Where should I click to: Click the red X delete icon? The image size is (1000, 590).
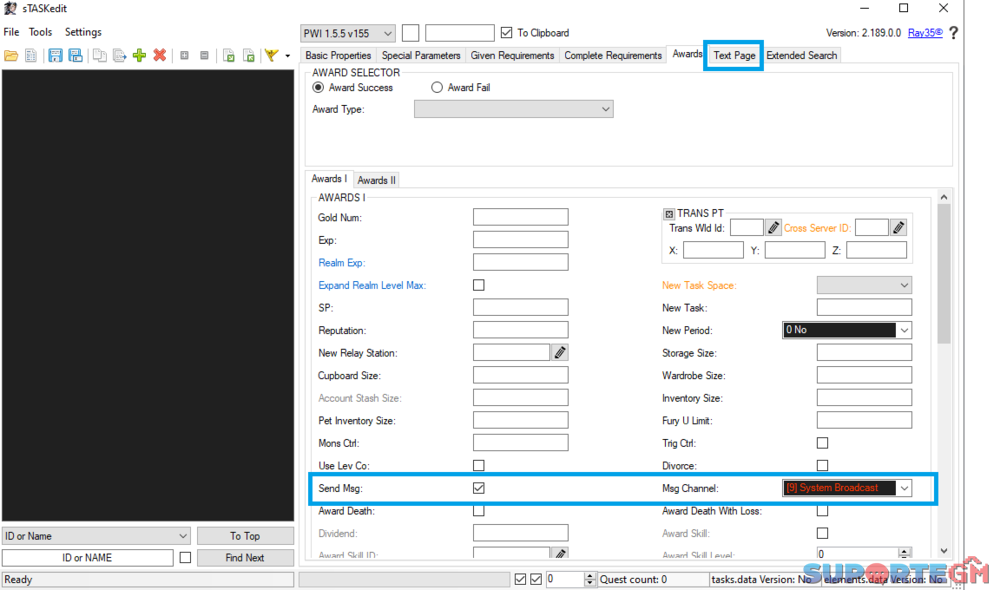pos(159,56)
